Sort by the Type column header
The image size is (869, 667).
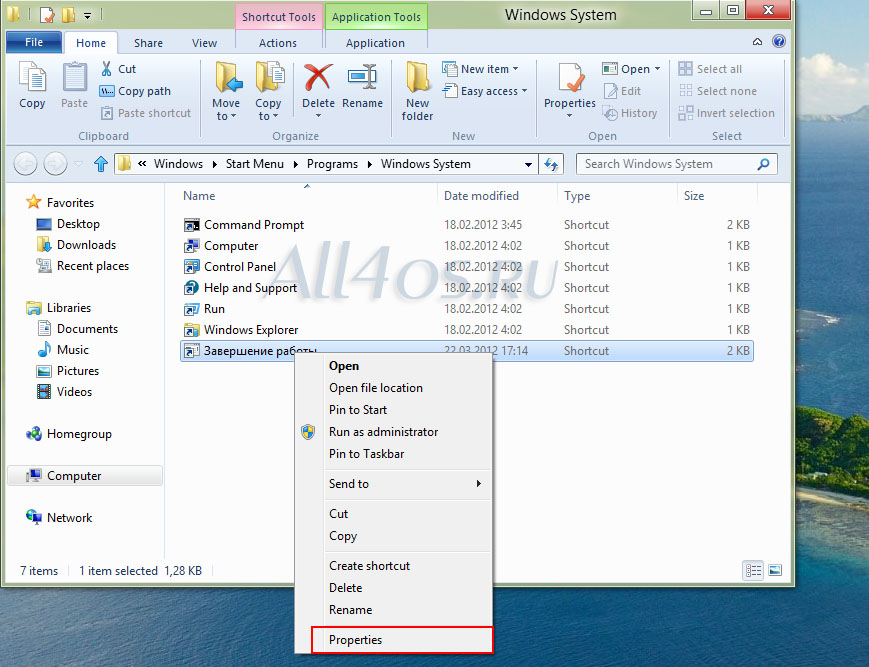[577, 196]
